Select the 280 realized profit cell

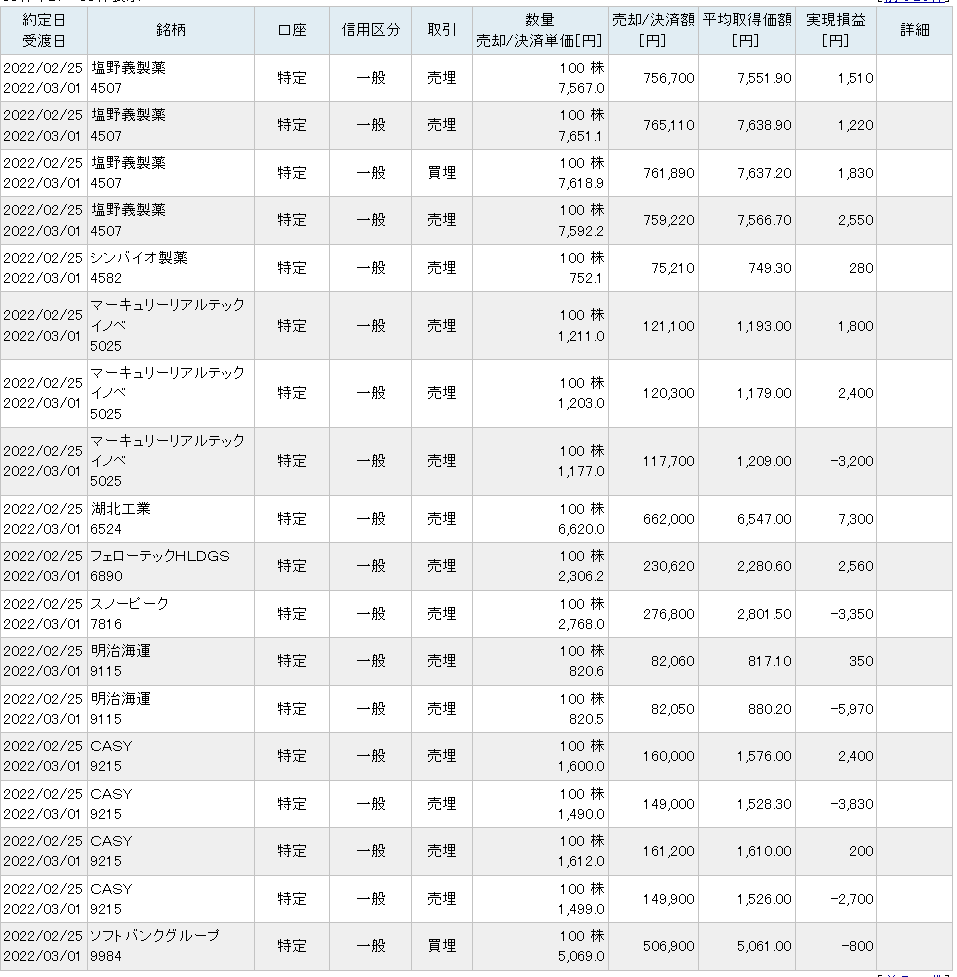(836, 268)
